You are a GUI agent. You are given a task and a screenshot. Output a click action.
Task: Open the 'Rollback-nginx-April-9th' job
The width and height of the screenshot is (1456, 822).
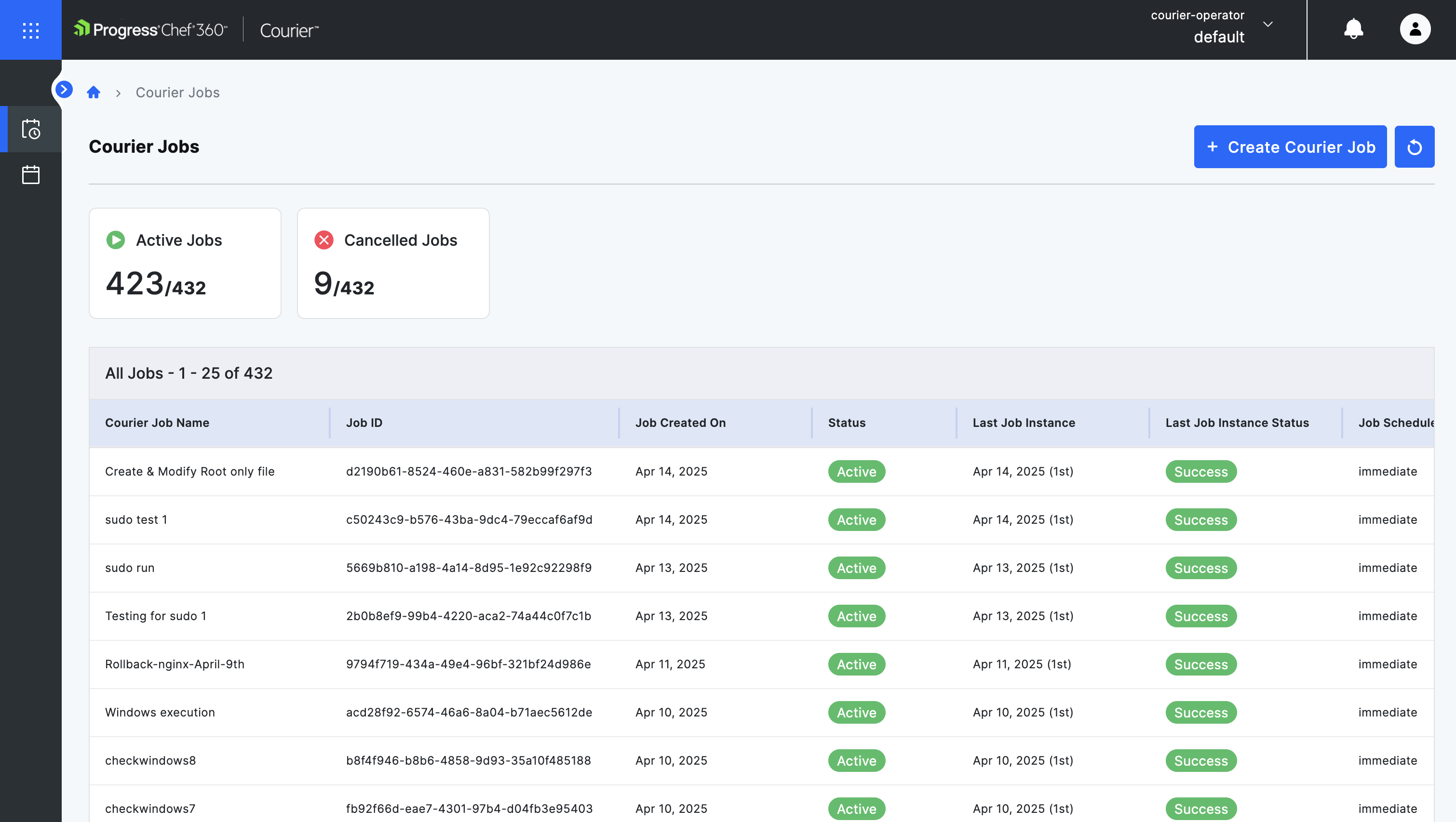[x=175, y=664]
